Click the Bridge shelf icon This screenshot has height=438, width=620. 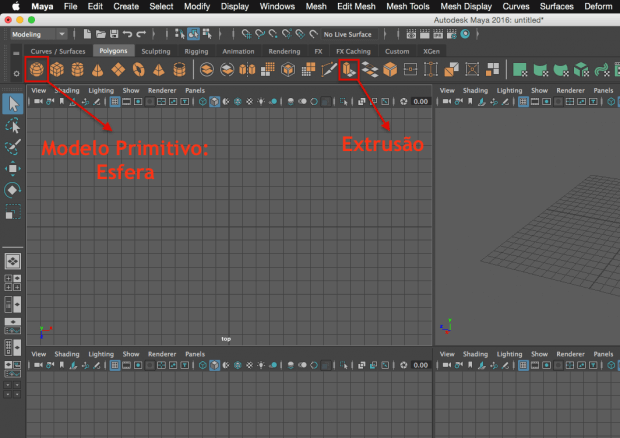369,70
